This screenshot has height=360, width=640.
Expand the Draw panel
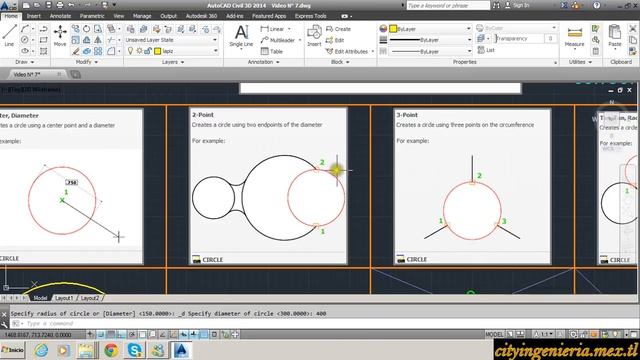[24, 62]
